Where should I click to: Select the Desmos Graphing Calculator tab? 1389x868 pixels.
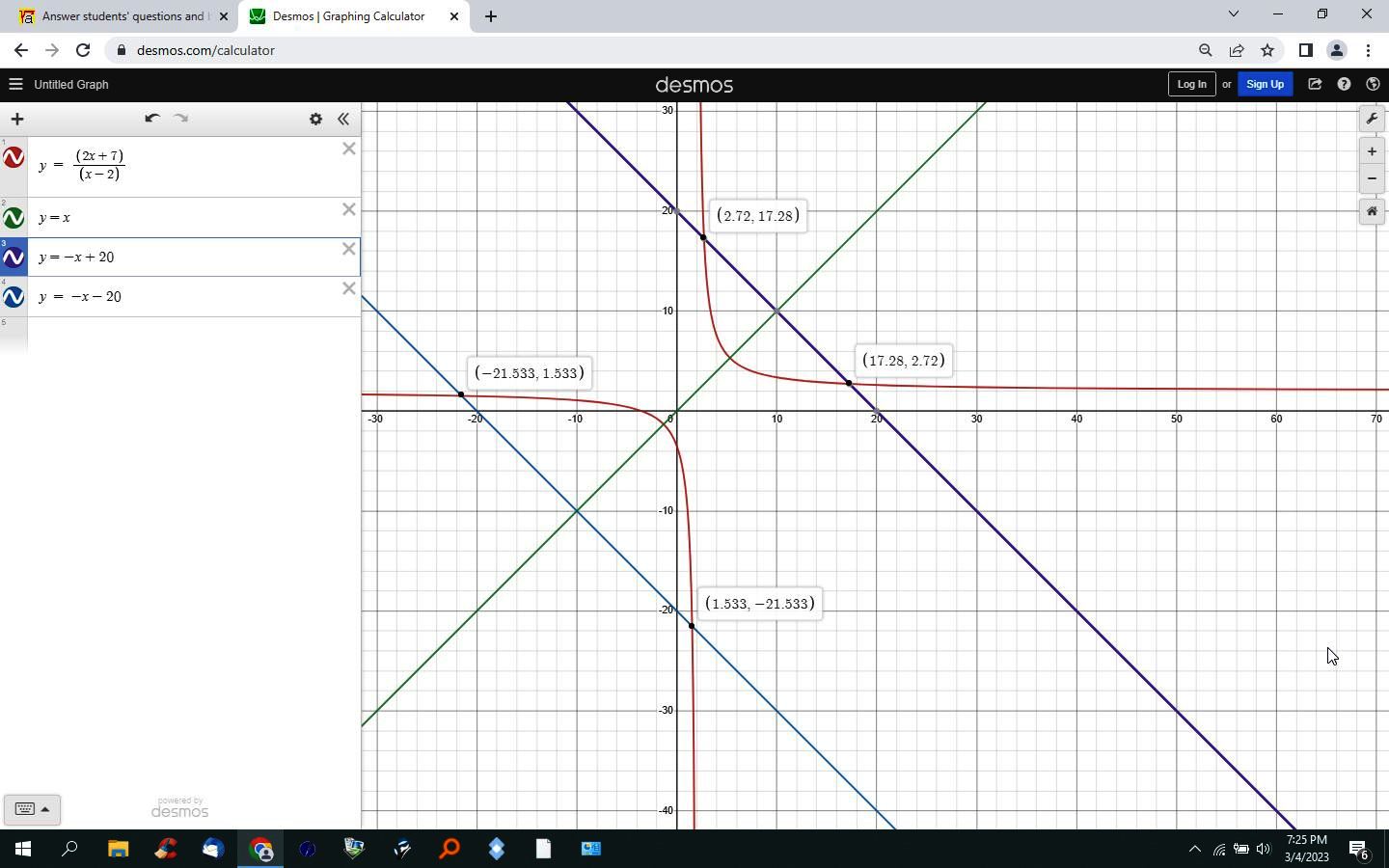(x=349, y=16)
